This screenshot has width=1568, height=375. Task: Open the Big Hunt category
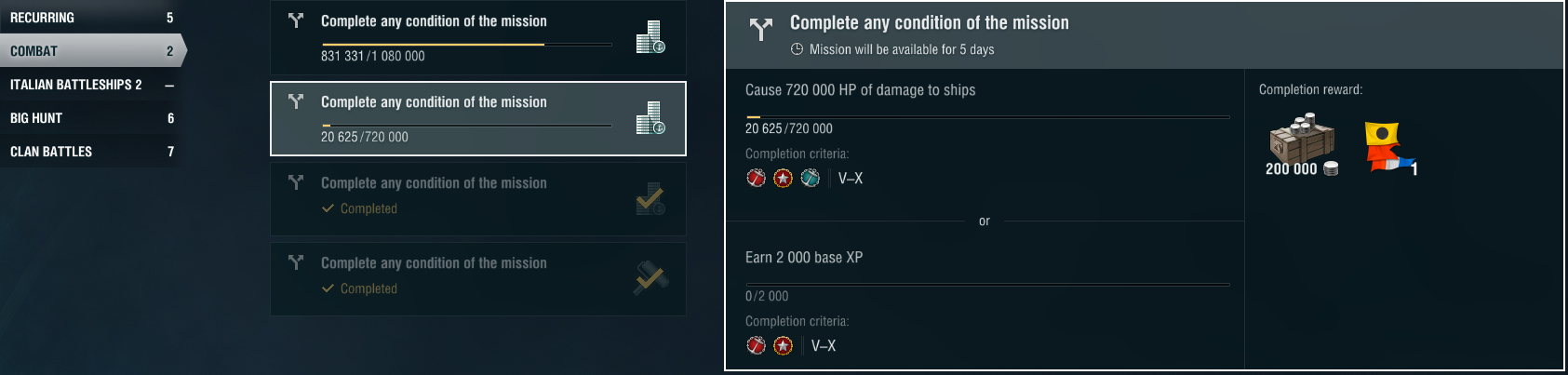click(91, 118)
